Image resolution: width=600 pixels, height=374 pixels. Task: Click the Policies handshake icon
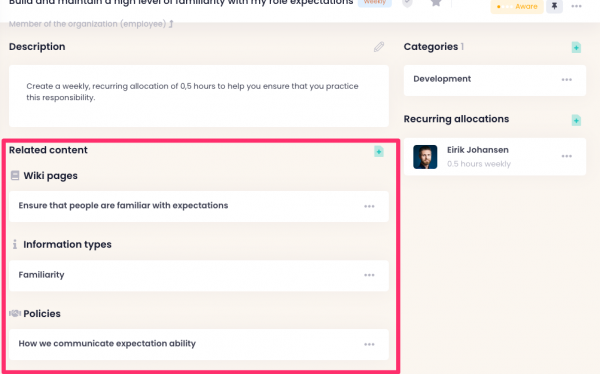[x=15, y=313]
